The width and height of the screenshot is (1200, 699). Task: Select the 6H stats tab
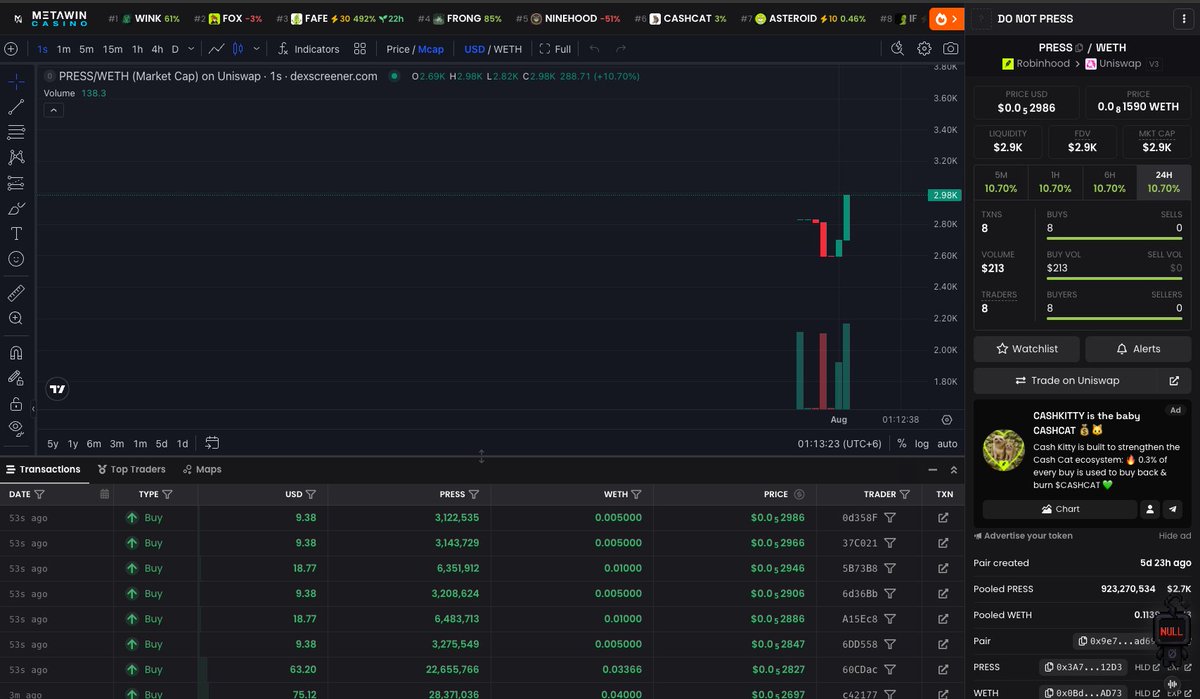click(x=1110, y=181)
